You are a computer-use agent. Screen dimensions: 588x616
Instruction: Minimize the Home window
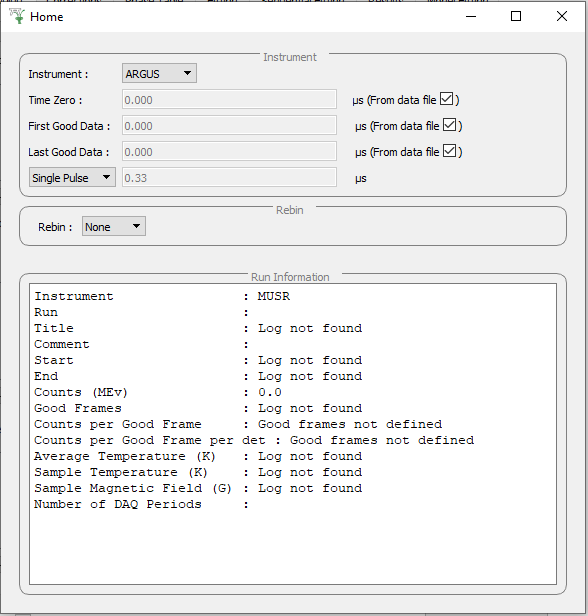point(471,16)
